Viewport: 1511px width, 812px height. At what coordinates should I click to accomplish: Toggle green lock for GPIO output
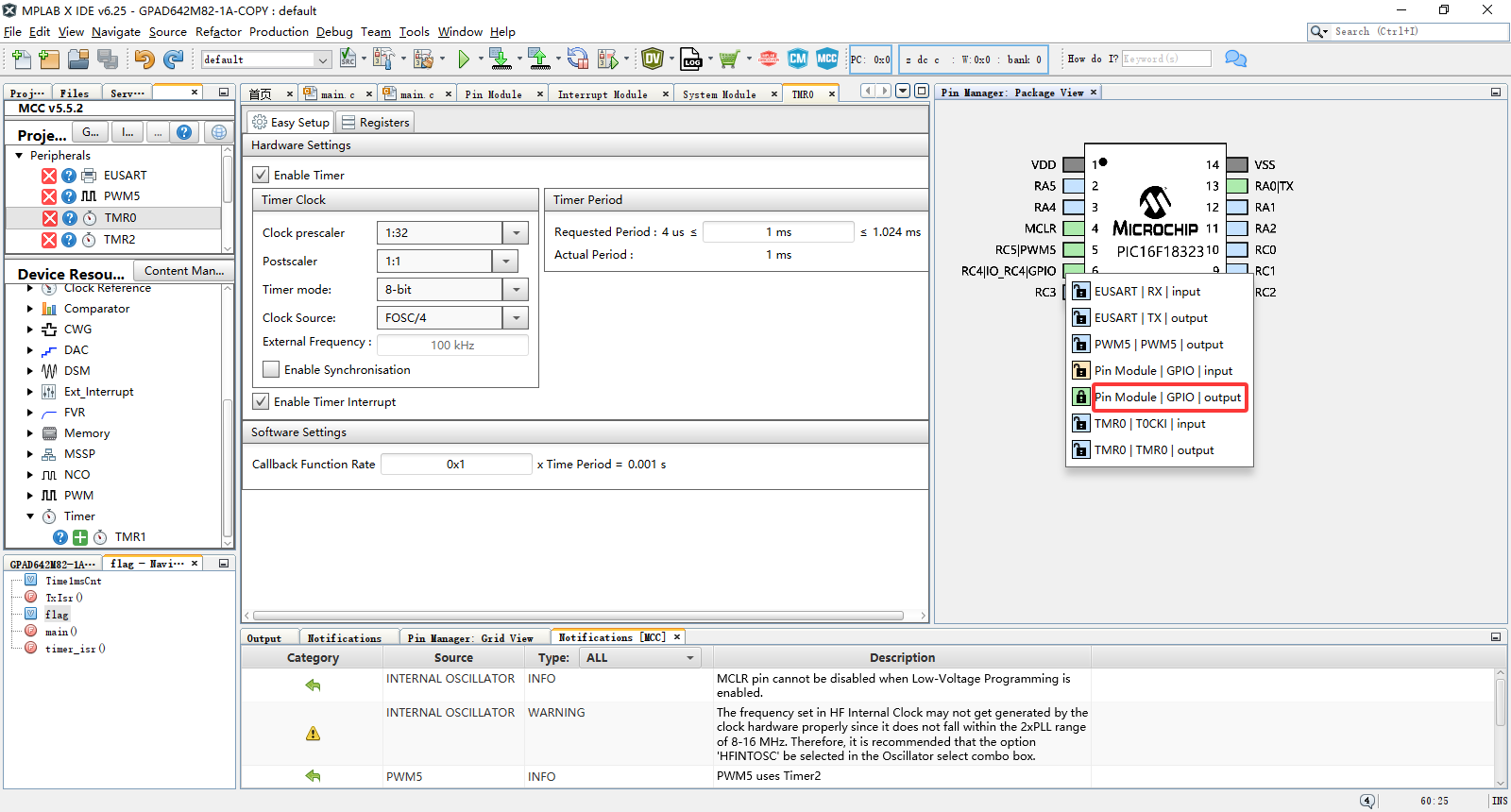tap(1080, 398)
